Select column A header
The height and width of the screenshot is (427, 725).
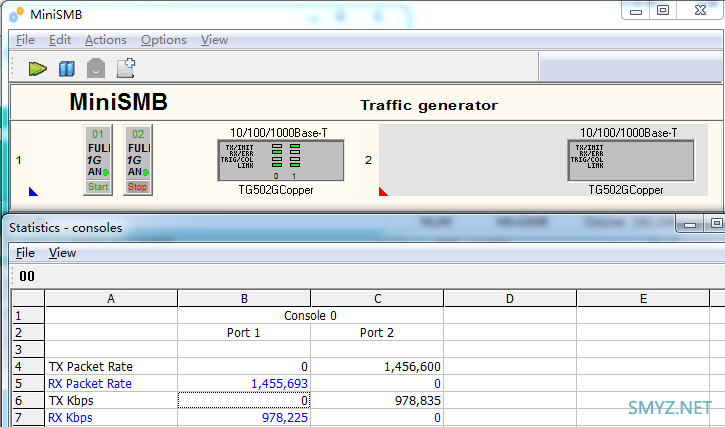[x=111, y=299]
